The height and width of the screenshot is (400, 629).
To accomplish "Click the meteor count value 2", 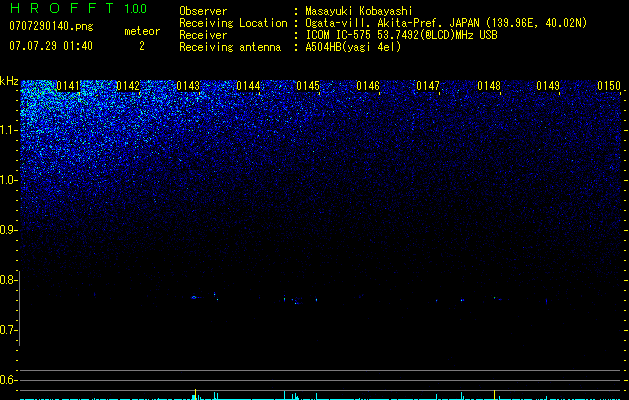I will coord(142,46).
